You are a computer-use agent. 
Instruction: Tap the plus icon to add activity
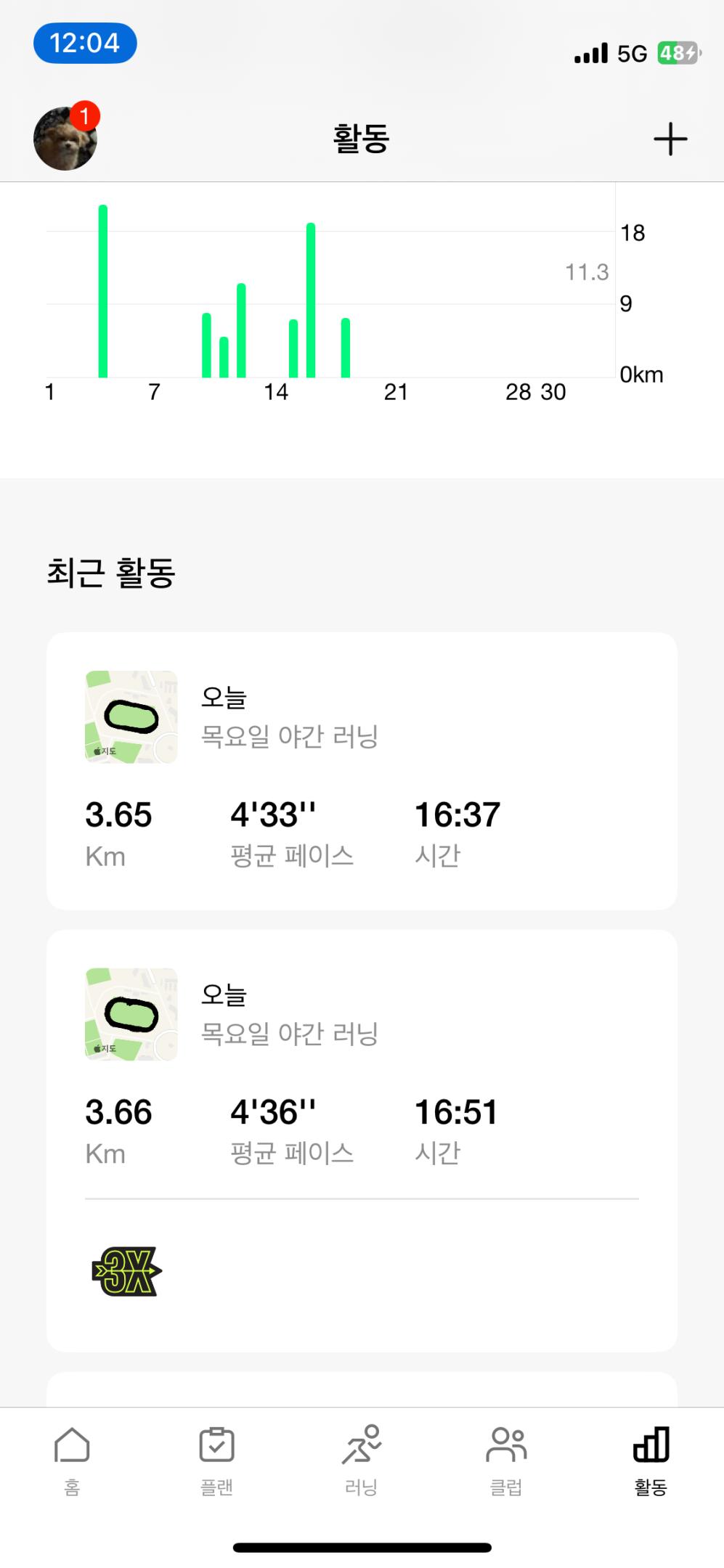point(670,139)
